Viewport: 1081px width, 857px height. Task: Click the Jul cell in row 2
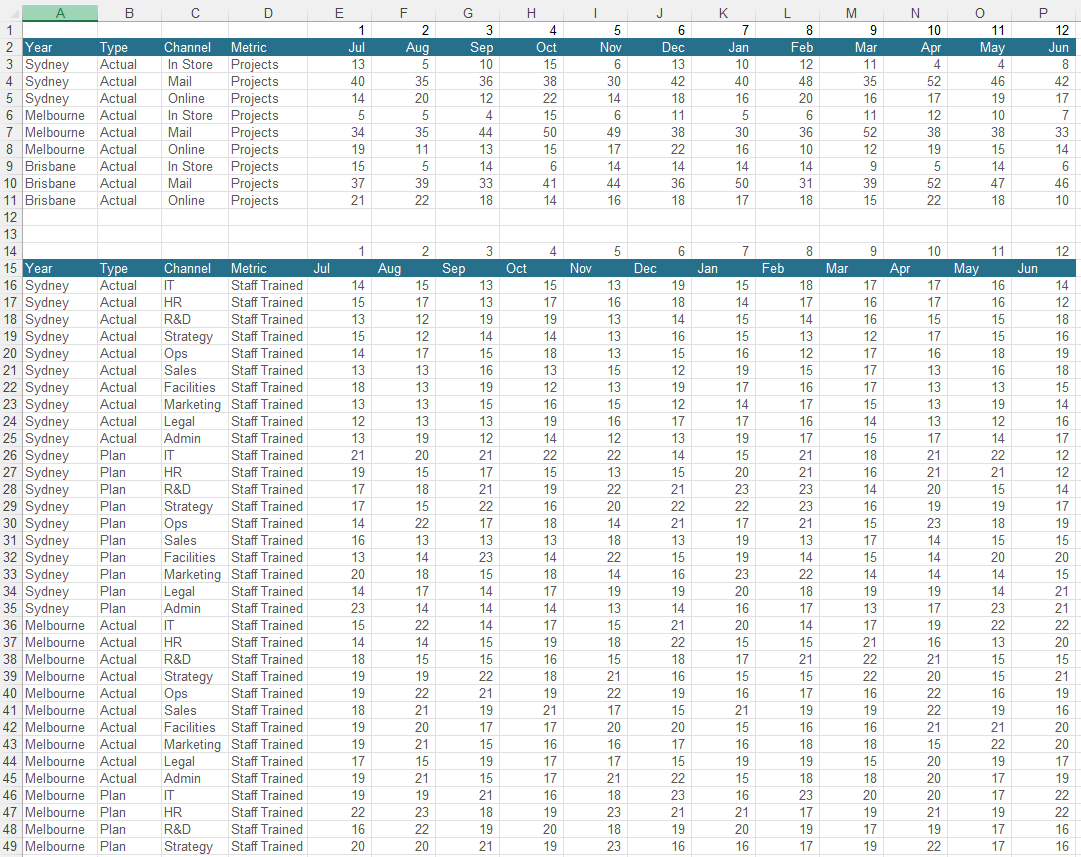click(x=339, y=47)
